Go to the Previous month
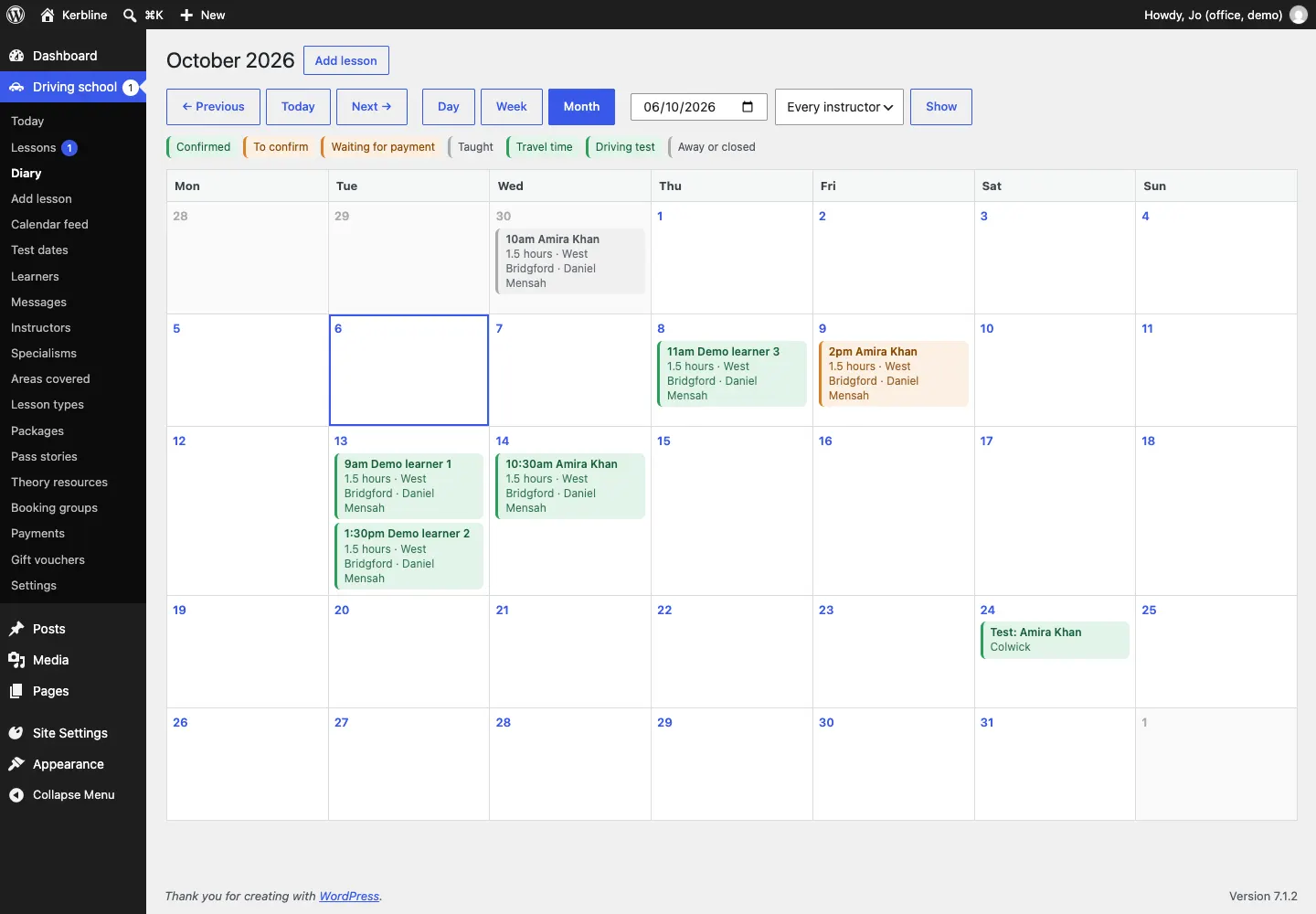1316x914 pixels. tap(213, 107)
